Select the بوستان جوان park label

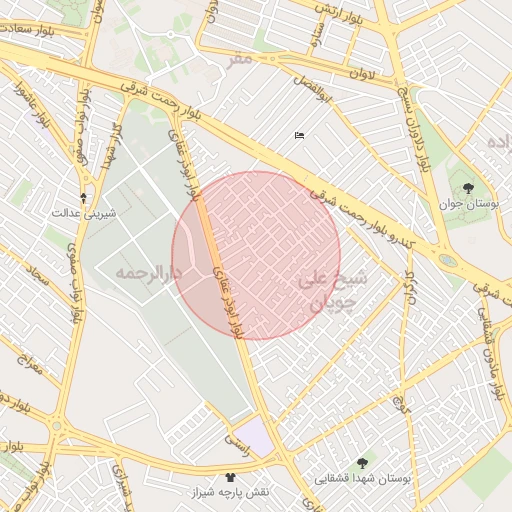tap(468, 204)
